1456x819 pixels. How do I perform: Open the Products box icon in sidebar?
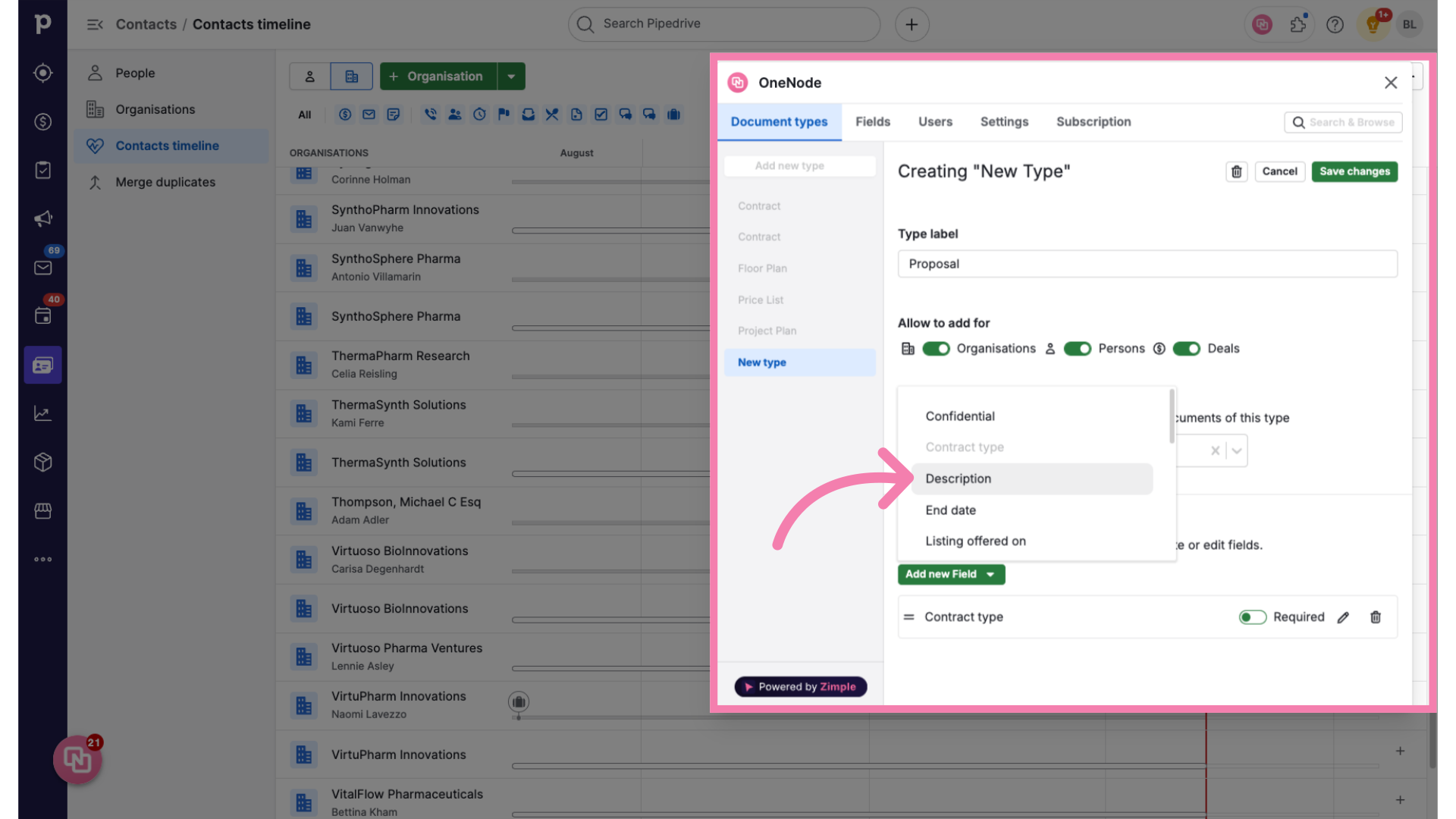[42, 462]
